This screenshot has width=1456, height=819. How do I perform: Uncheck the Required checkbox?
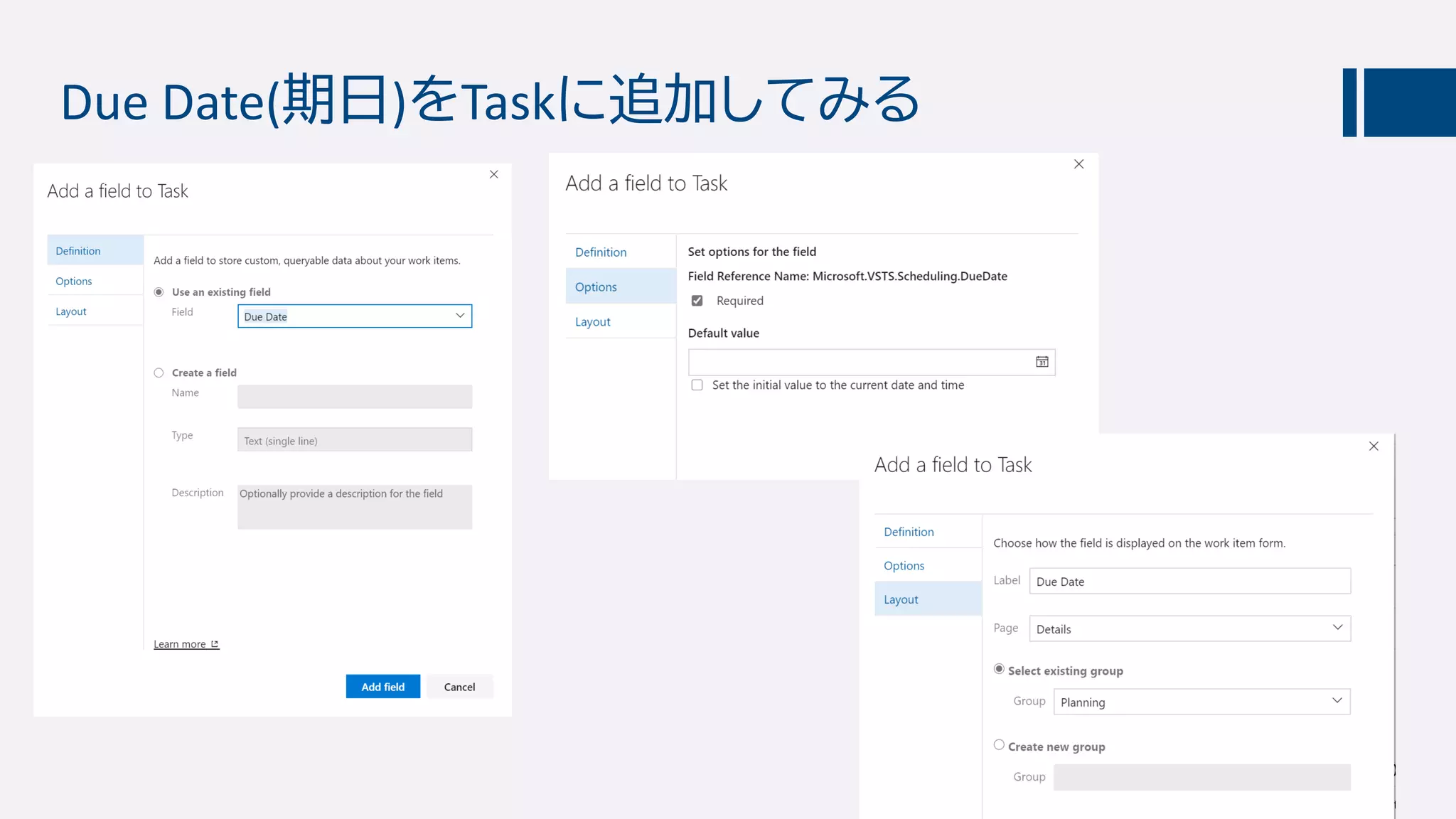697,301
